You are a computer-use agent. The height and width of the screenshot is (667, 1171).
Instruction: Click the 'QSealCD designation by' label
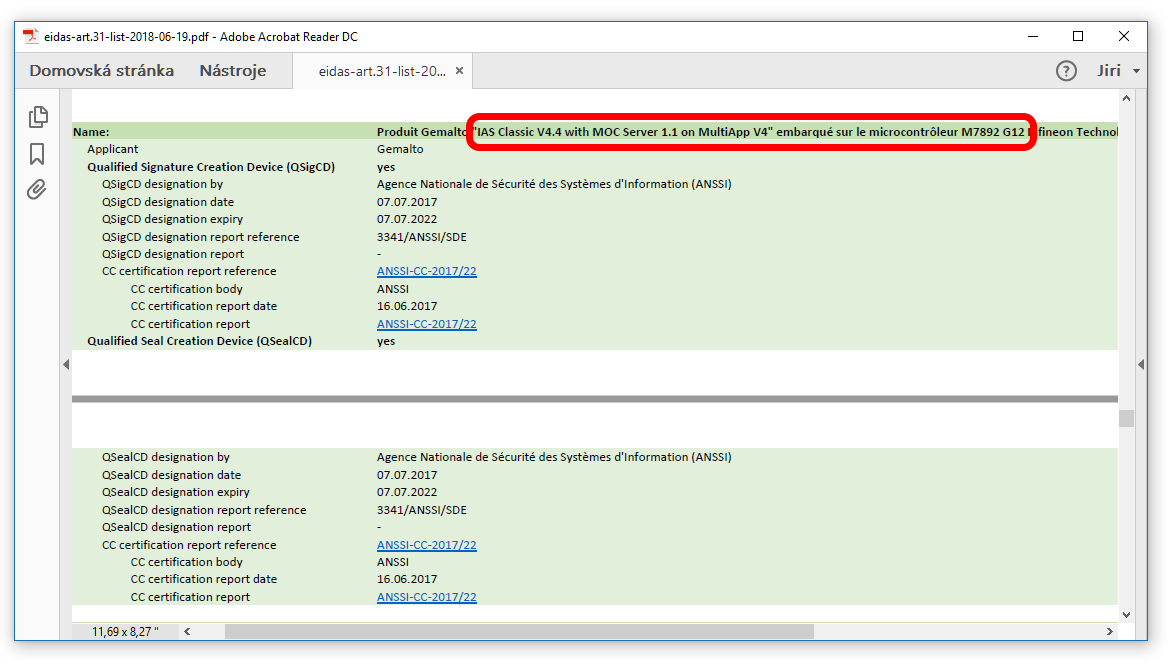(x=166, y=457)
